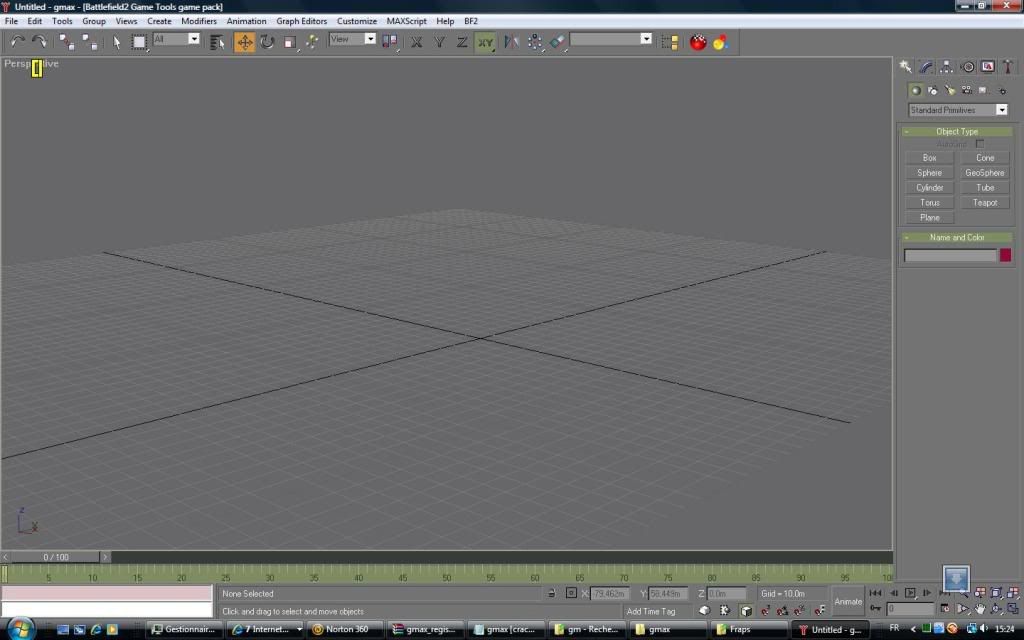The height and width of the screenshot is (640, 1024).
Task: Open the Standard Primitives dropdown
Action: coord(957,110)
